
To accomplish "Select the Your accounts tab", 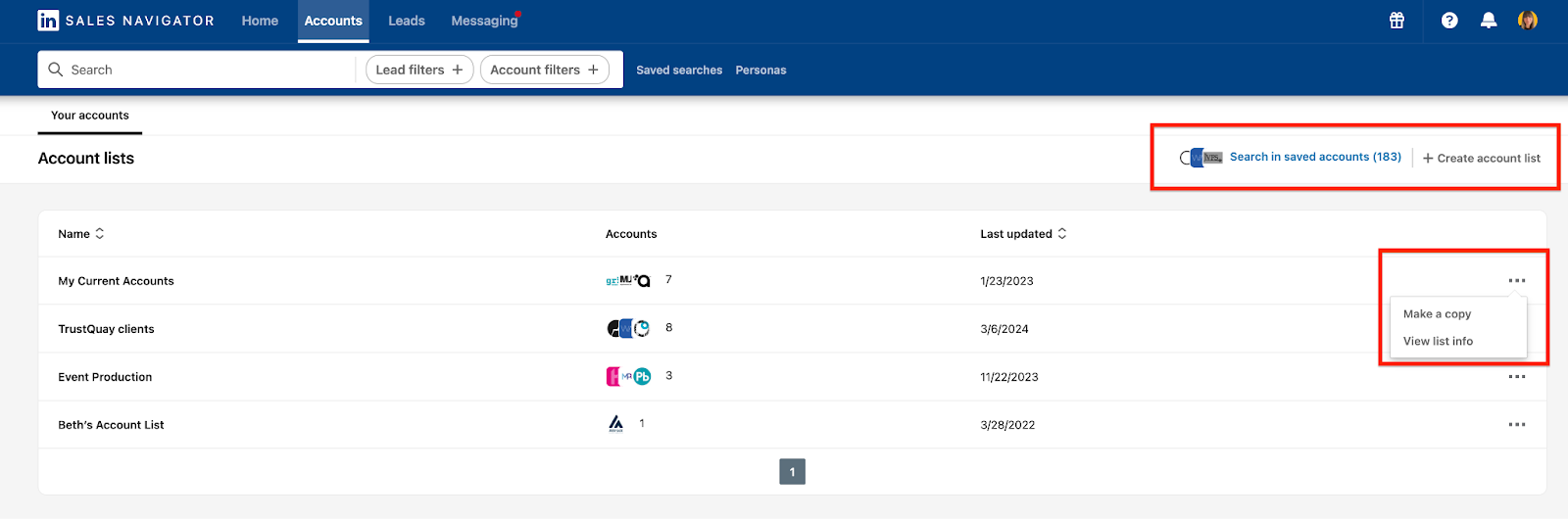I will (90, 116).
